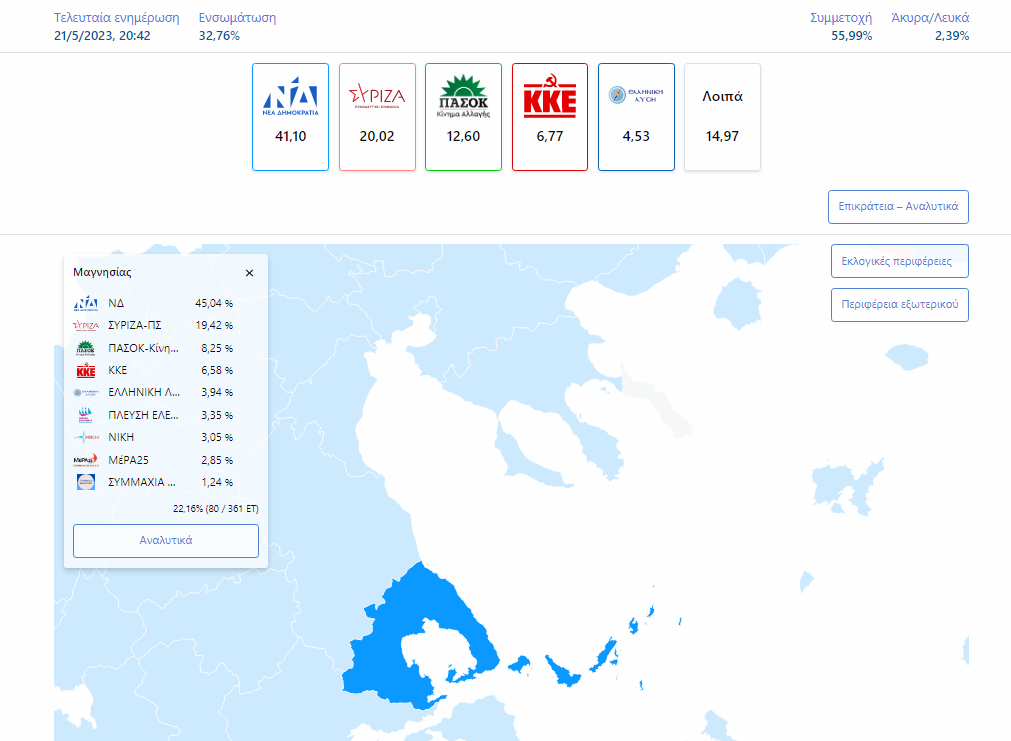Open the Λοιπά parties card

[722, 116]
